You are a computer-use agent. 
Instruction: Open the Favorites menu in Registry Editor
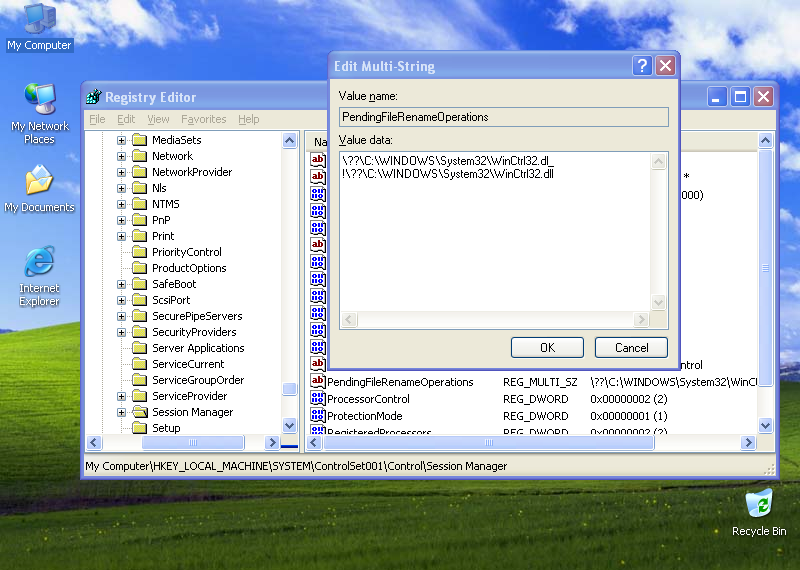pos(204,119)
